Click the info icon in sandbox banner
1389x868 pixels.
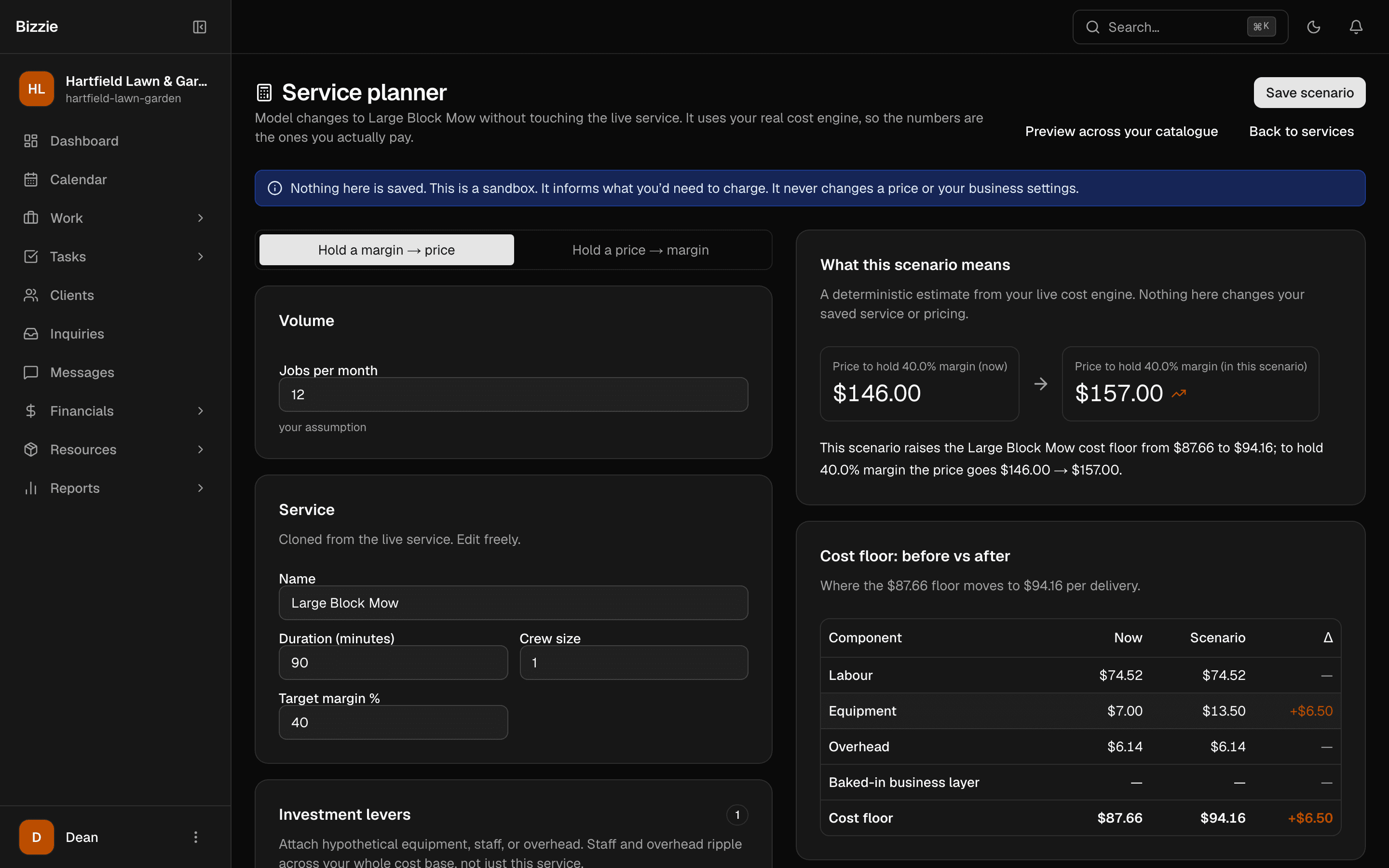(275, 188)
